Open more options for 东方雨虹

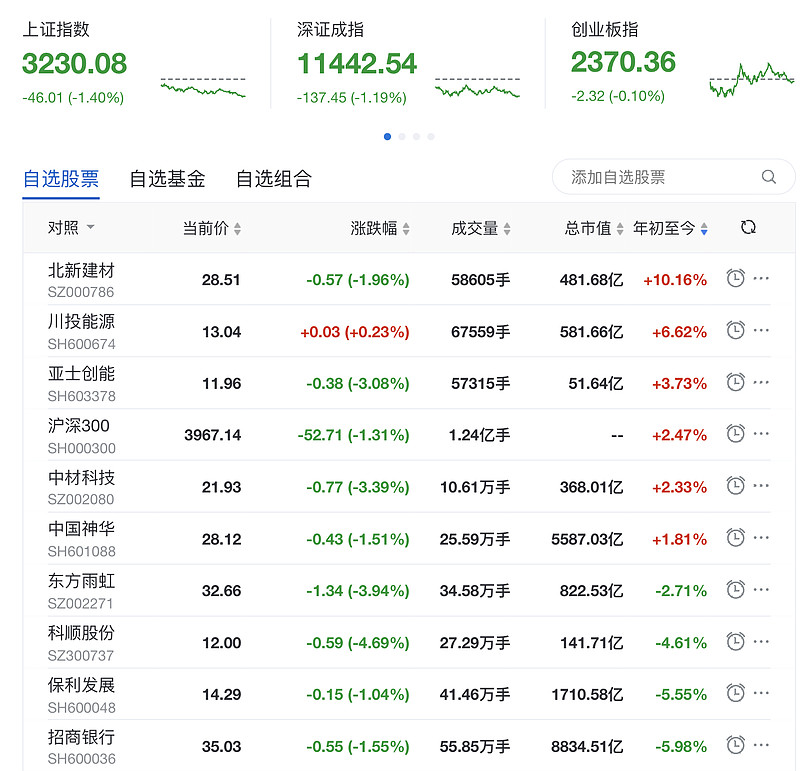[x=761, y=590]
